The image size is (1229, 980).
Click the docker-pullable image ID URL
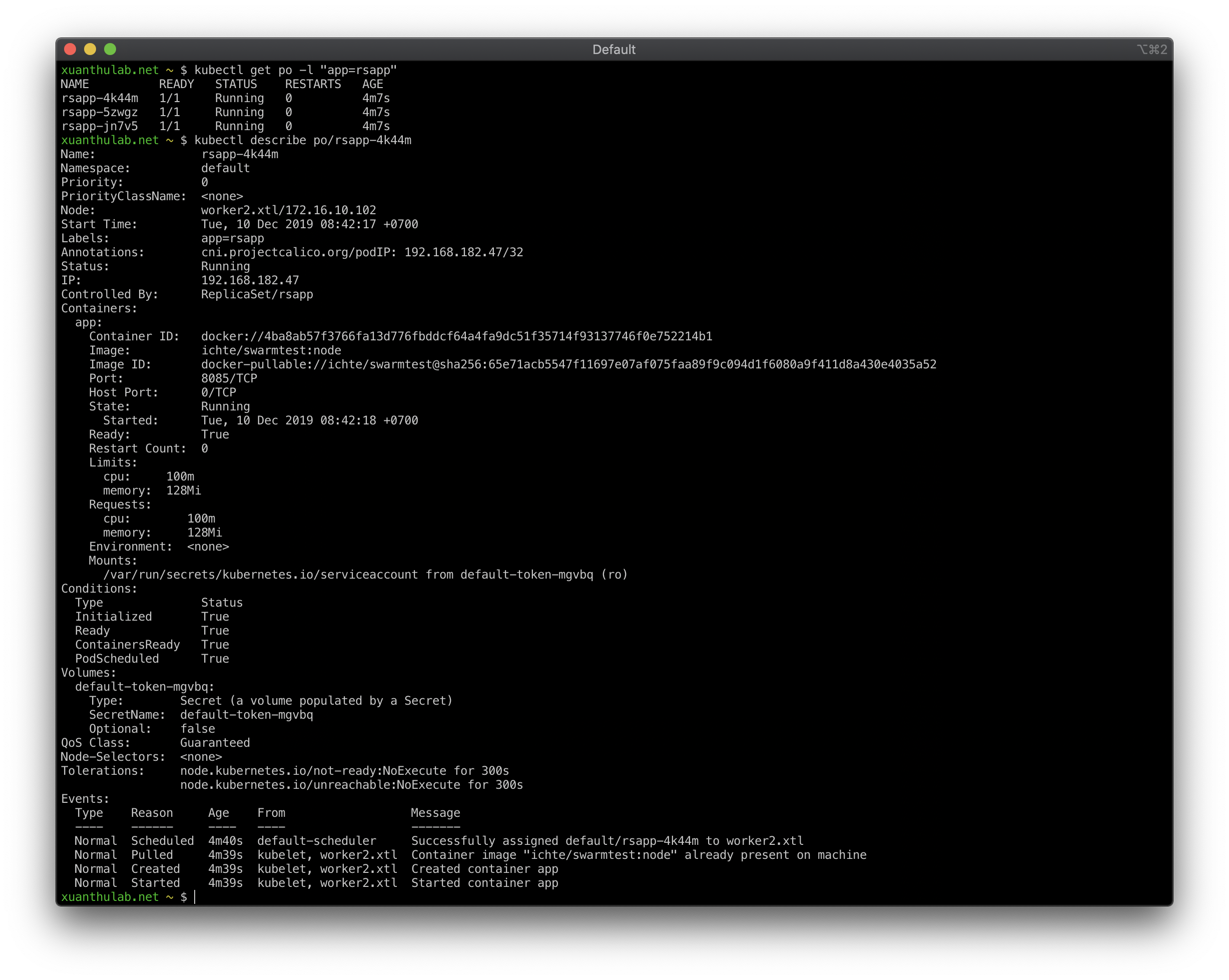[568, 364]
